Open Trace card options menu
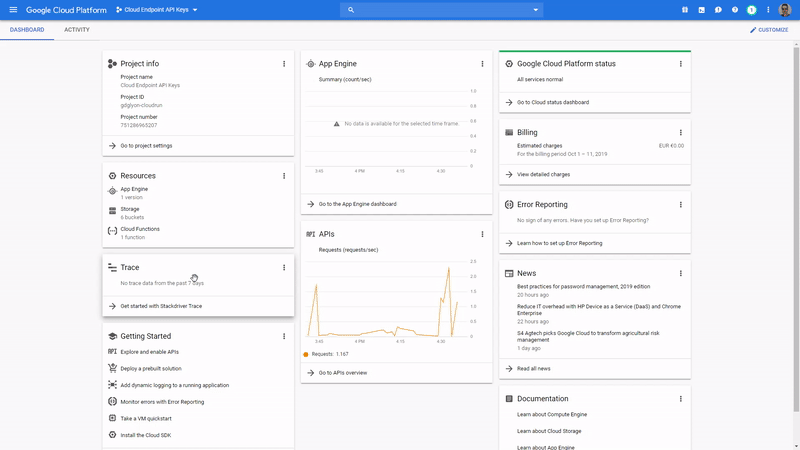800x450 pixels. point(284,267)
